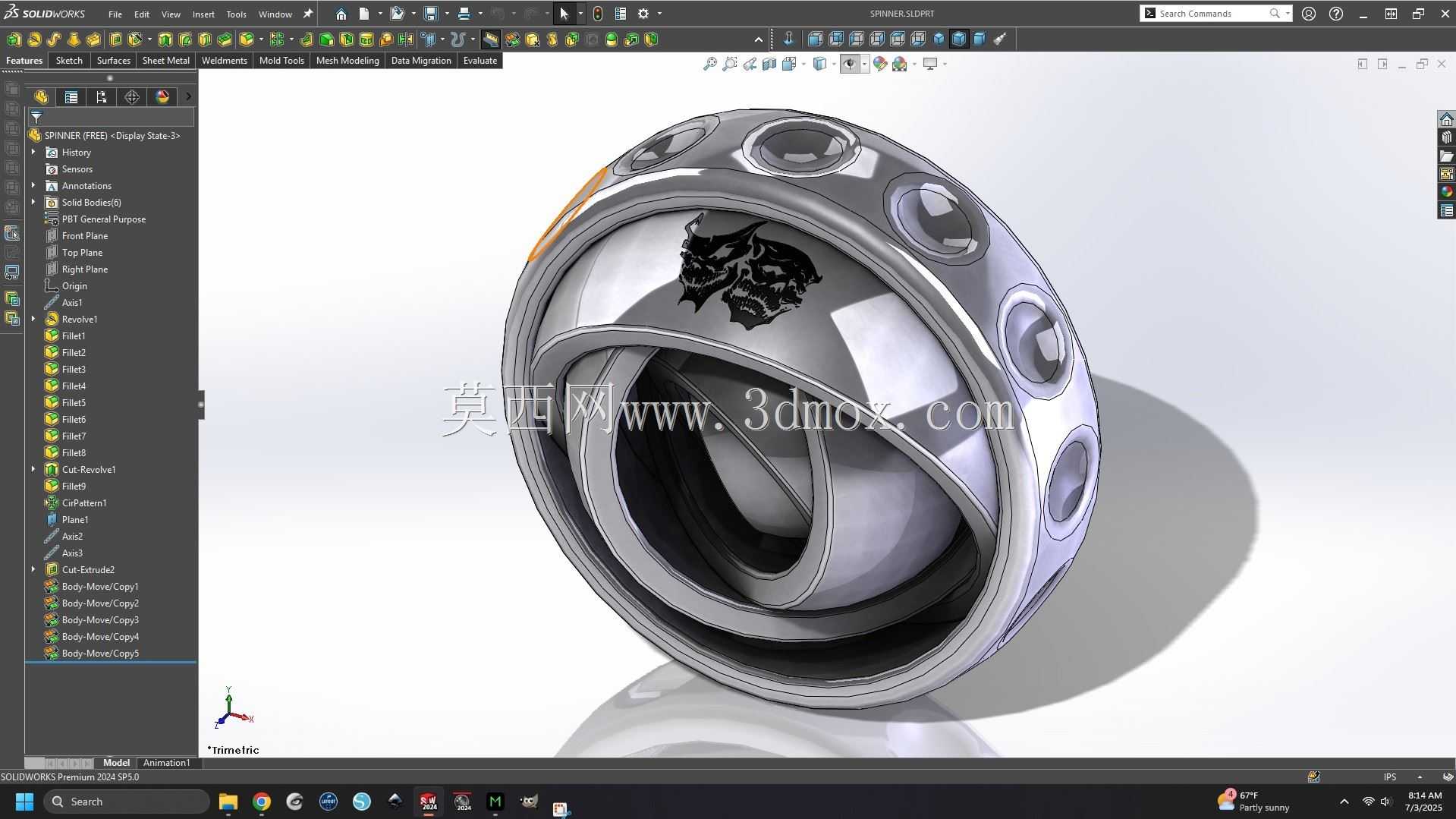
Task: Select the Fillet tool
Action: [x=246, y=39]
